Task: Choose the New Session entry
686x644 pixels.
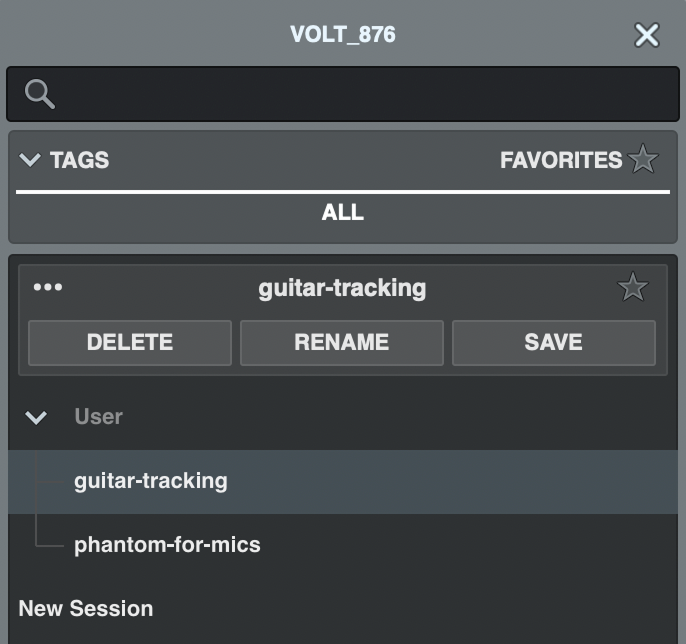Action: (x=86, y=608)
